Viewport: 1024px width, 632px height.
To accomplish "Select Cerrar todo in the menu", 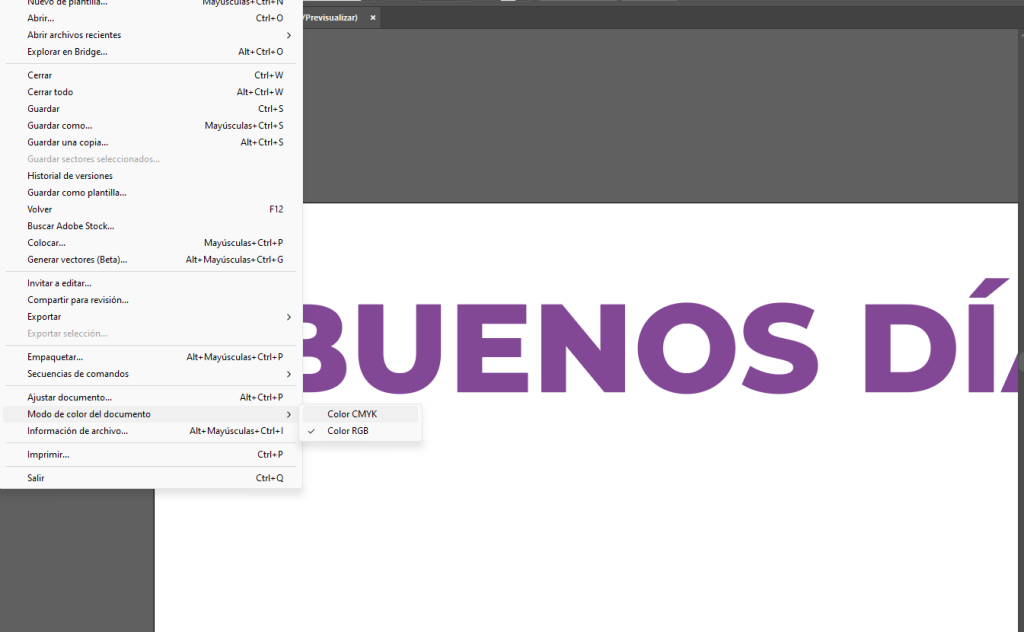I will pyautogui.click(x=151, y=92).
